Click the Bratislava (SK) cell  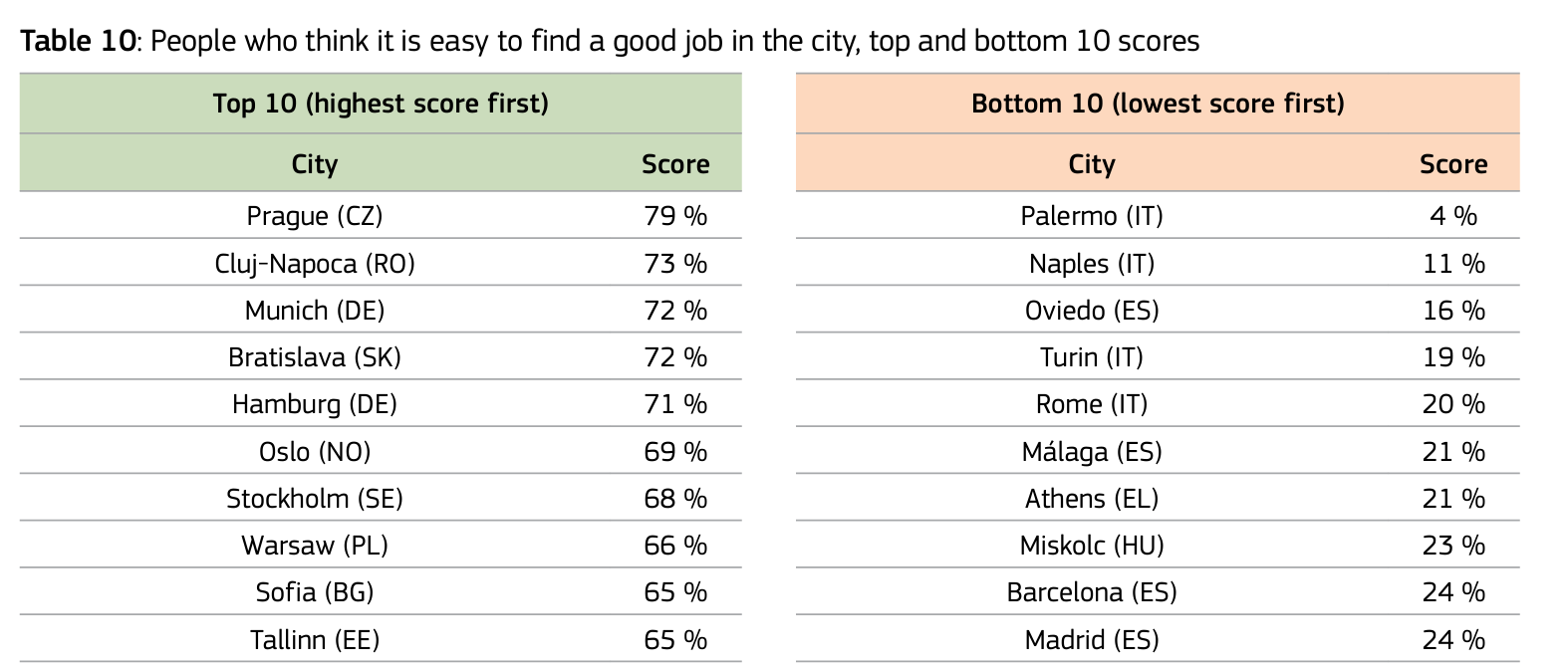tap(315, 357)
